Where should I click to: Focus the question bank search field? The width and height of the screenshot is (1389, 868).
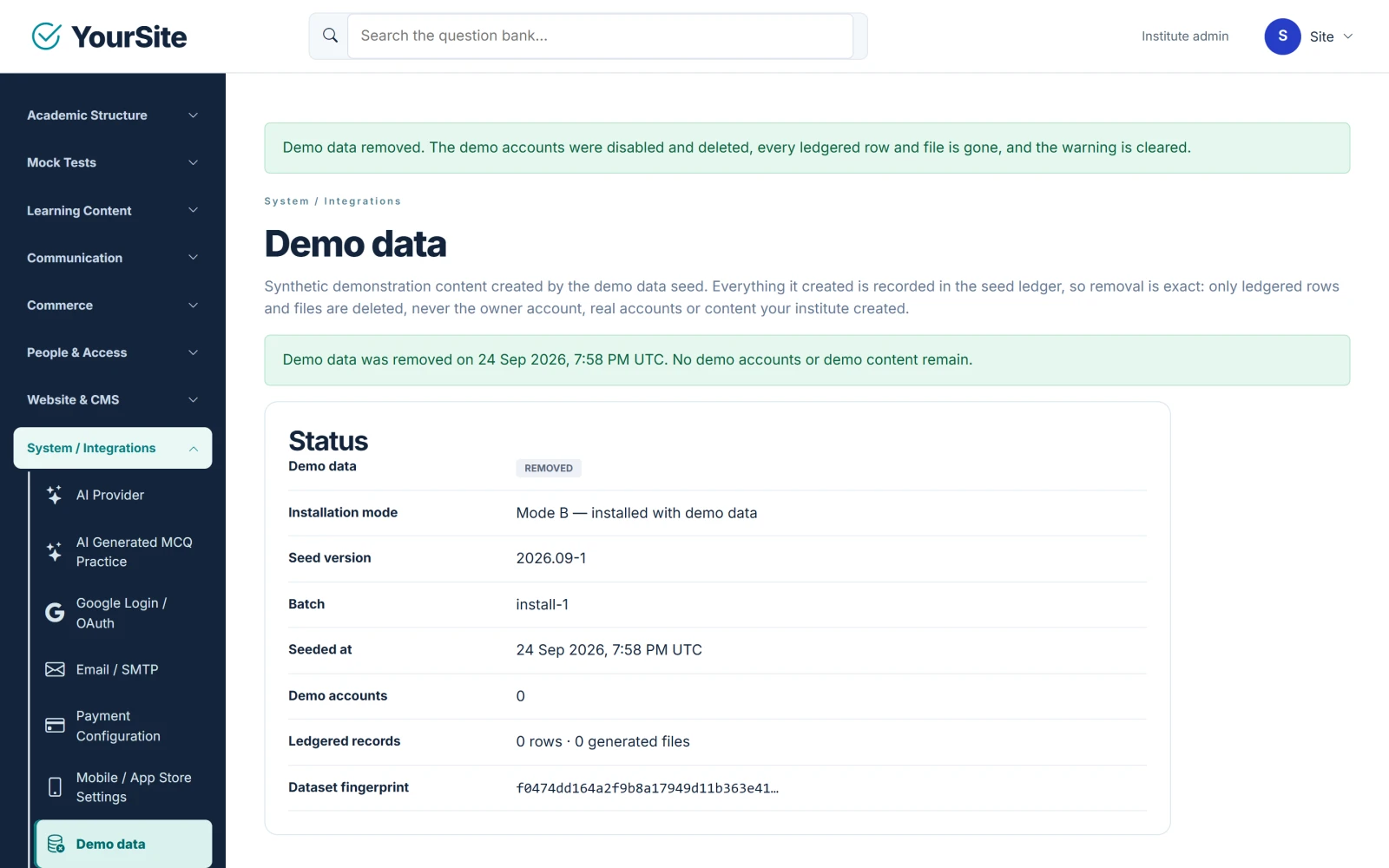600,36
